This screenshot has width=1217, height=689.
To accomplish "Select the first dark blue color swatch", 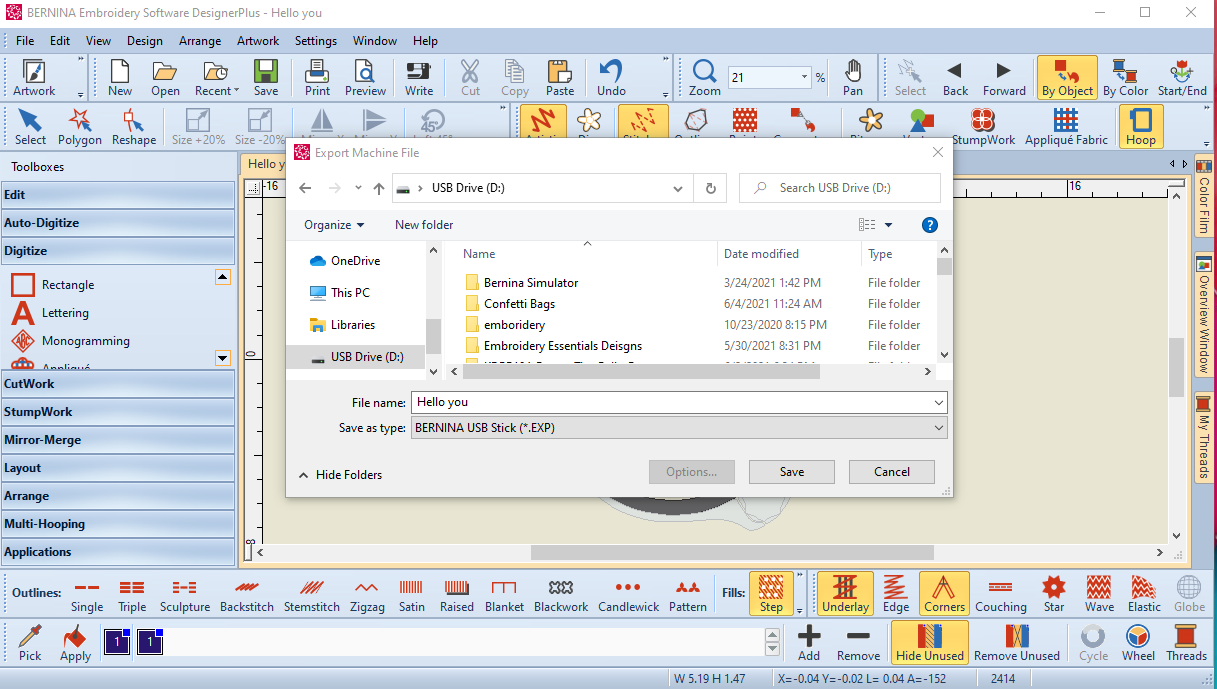I will click(x=116, y=643).
